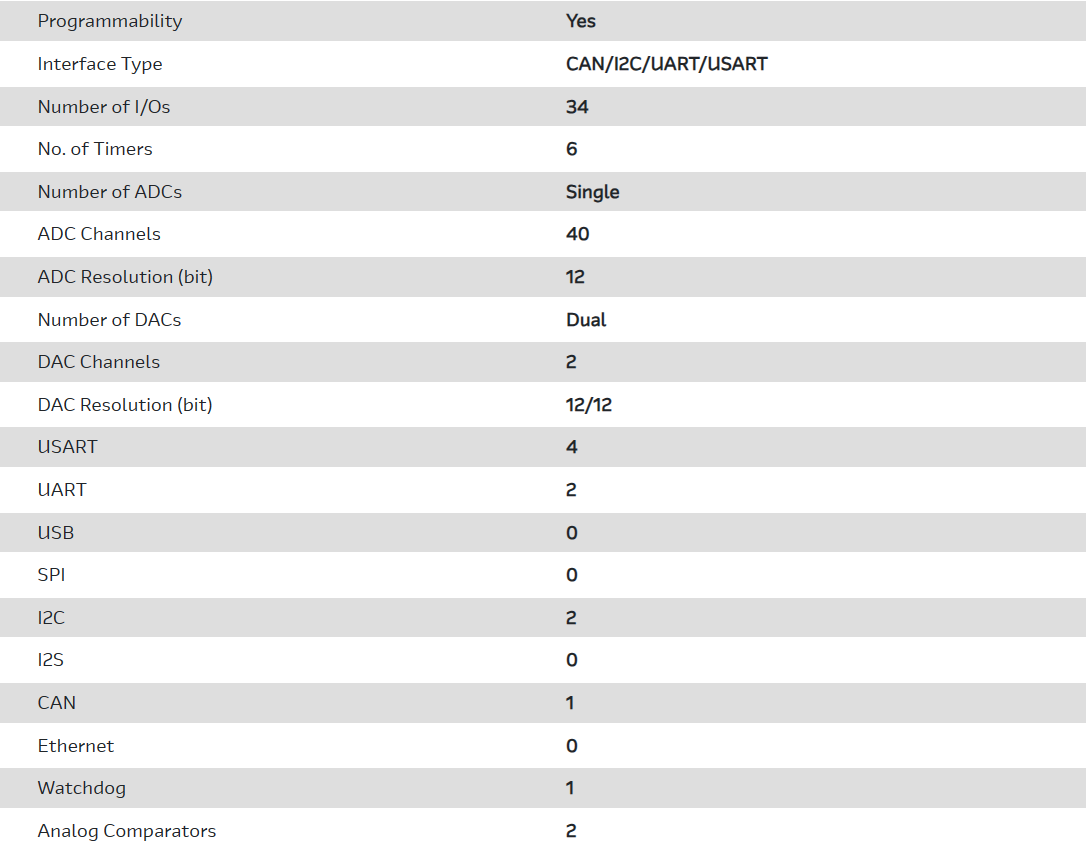Select the Single value for ADCs

pos(592,192)
